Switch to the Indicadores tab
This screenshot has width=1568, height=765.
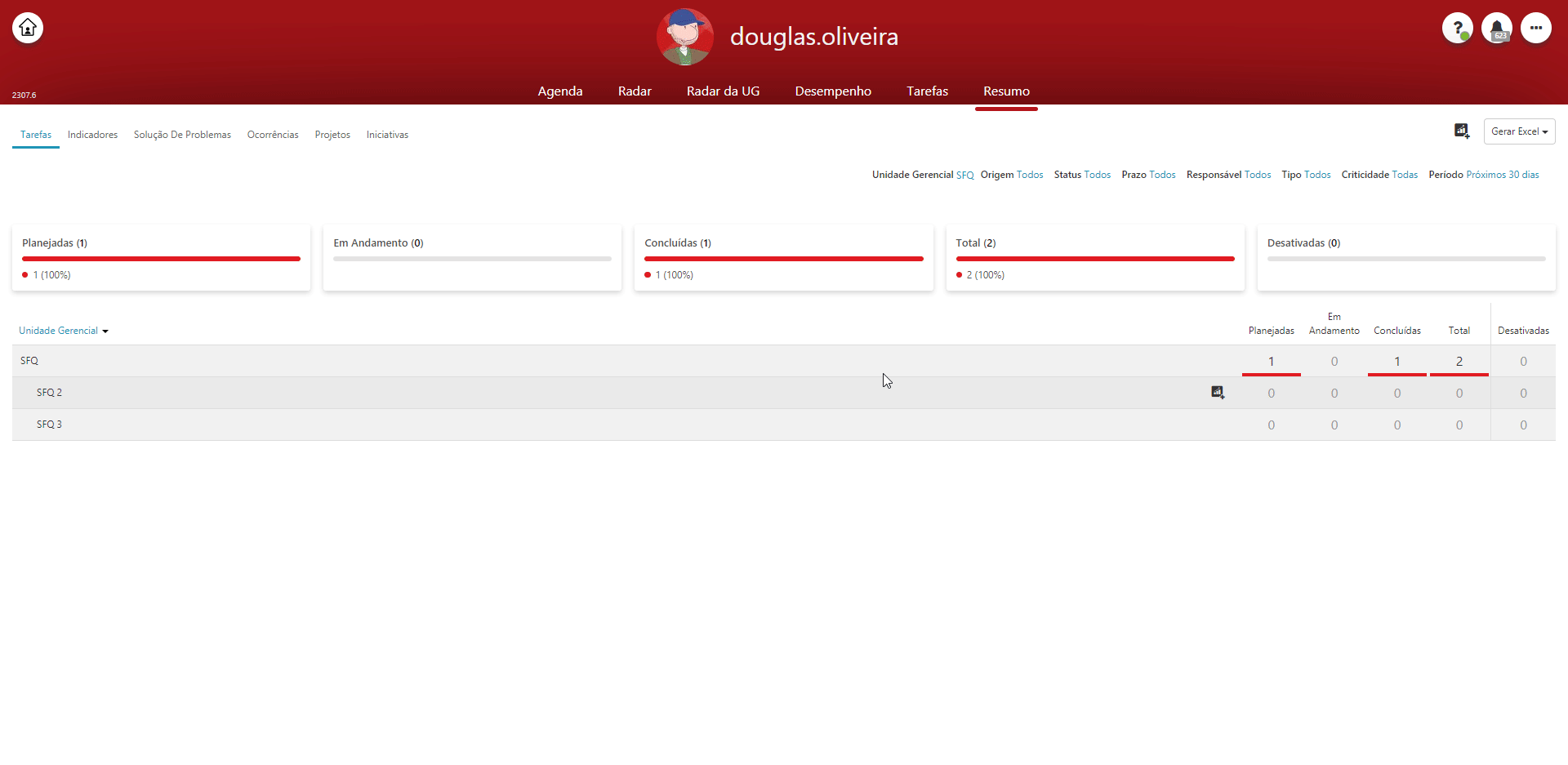92,135
